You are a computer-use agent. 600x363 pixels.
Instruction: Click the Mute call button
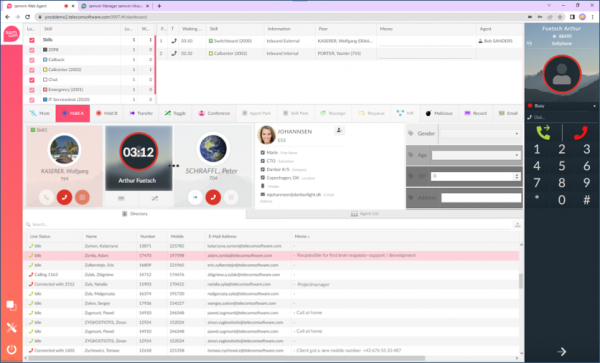tap(40, 113)
